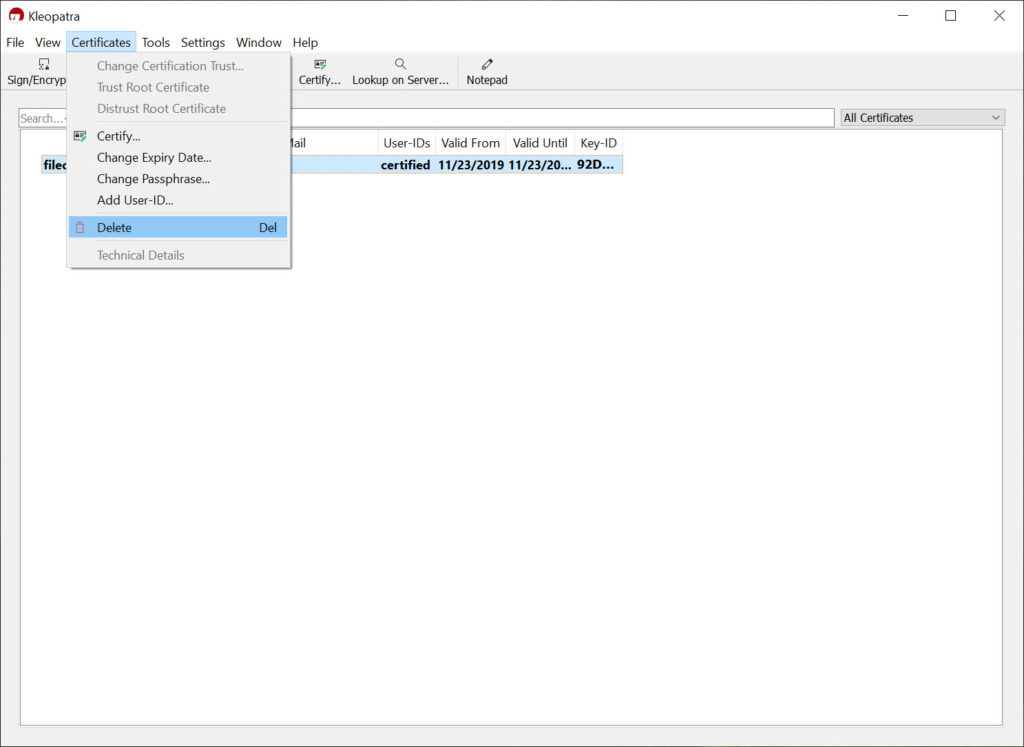Open Notepad via its pencil icon
This screenshot has height=747, width=1024.
(487, 64)
